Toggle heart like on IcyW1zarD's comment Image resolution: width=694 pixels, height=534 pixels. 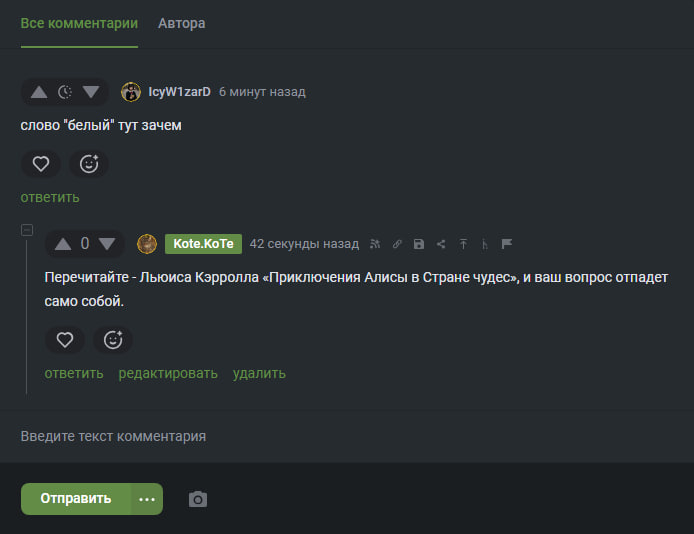(41, 164)
